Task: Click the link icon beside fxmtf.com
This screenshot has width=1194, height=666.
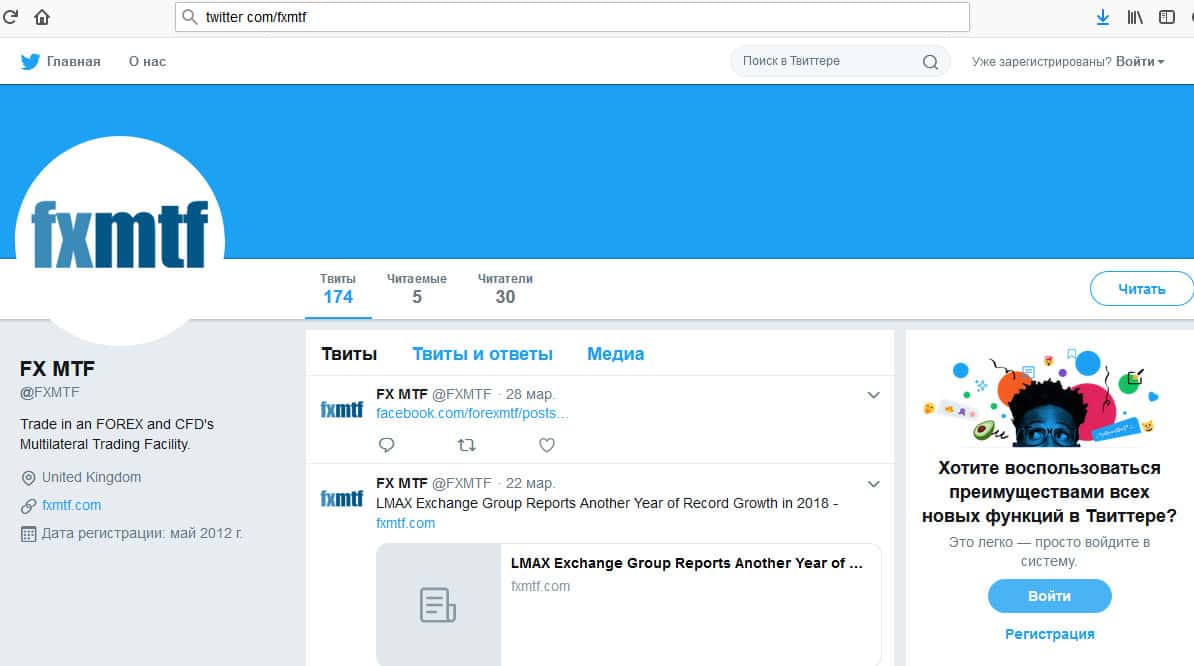Action: coord(28,506)
